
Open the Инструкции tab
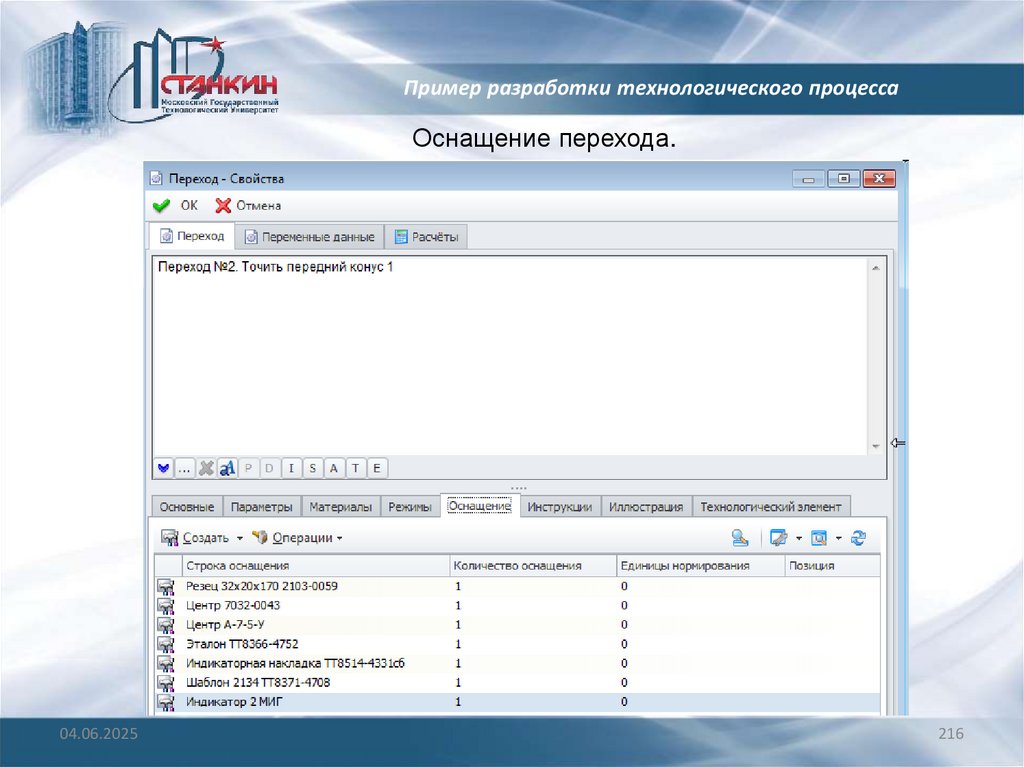pyautogui.click(x=560, y=507)
